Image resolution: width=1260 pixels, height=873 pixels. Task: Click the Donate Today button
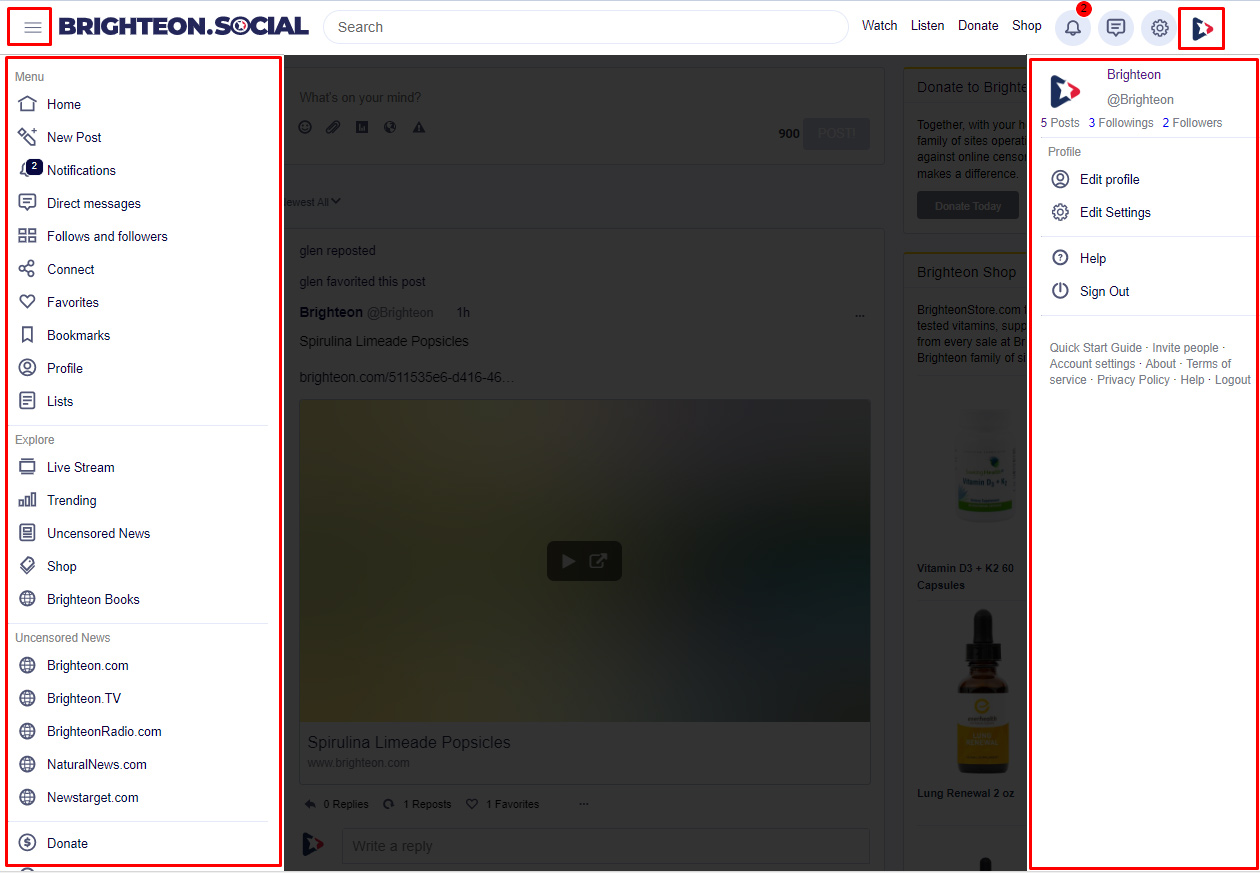click(968, 206)
